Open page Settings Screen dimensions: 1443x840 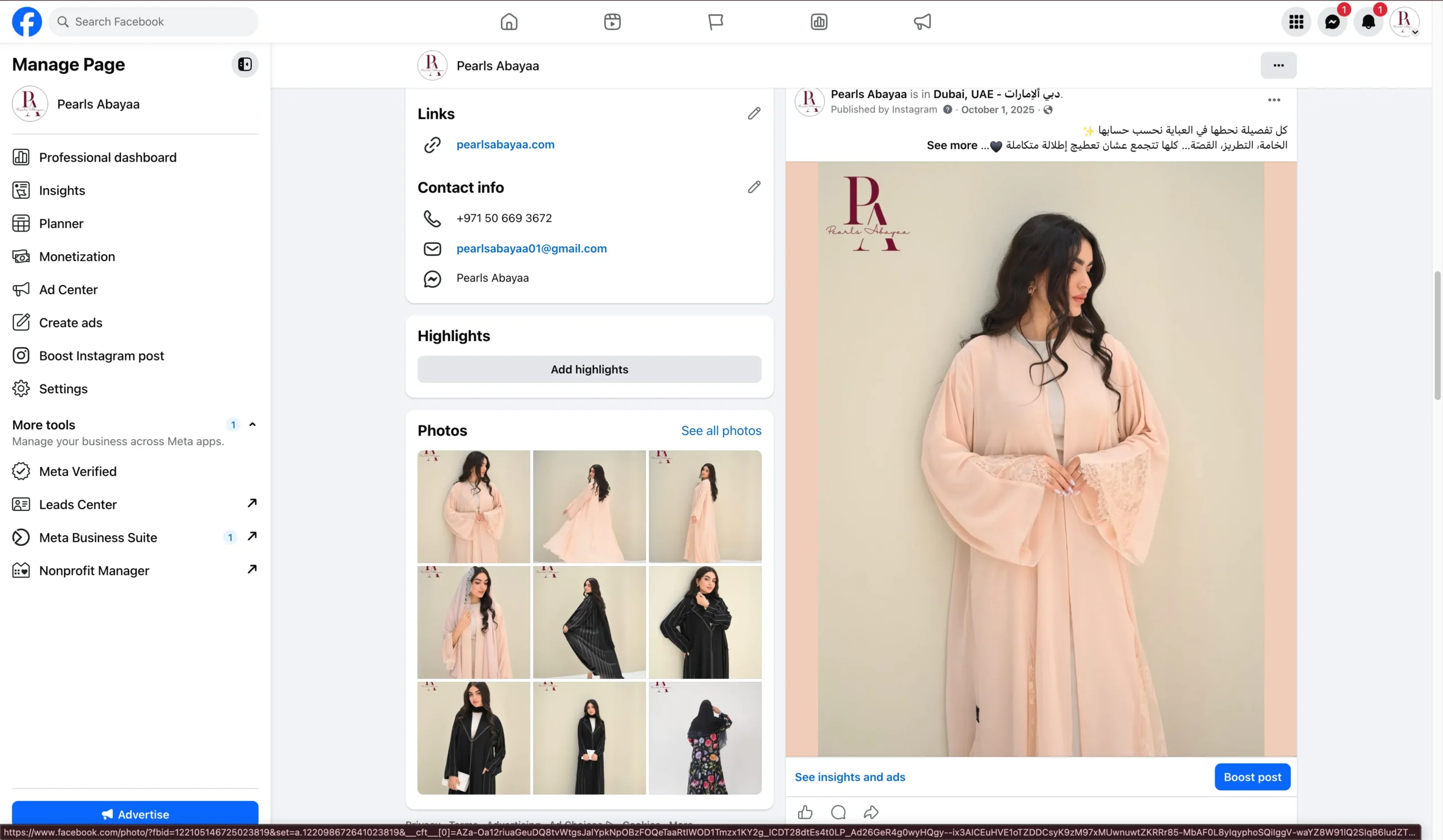coord(135,389)
